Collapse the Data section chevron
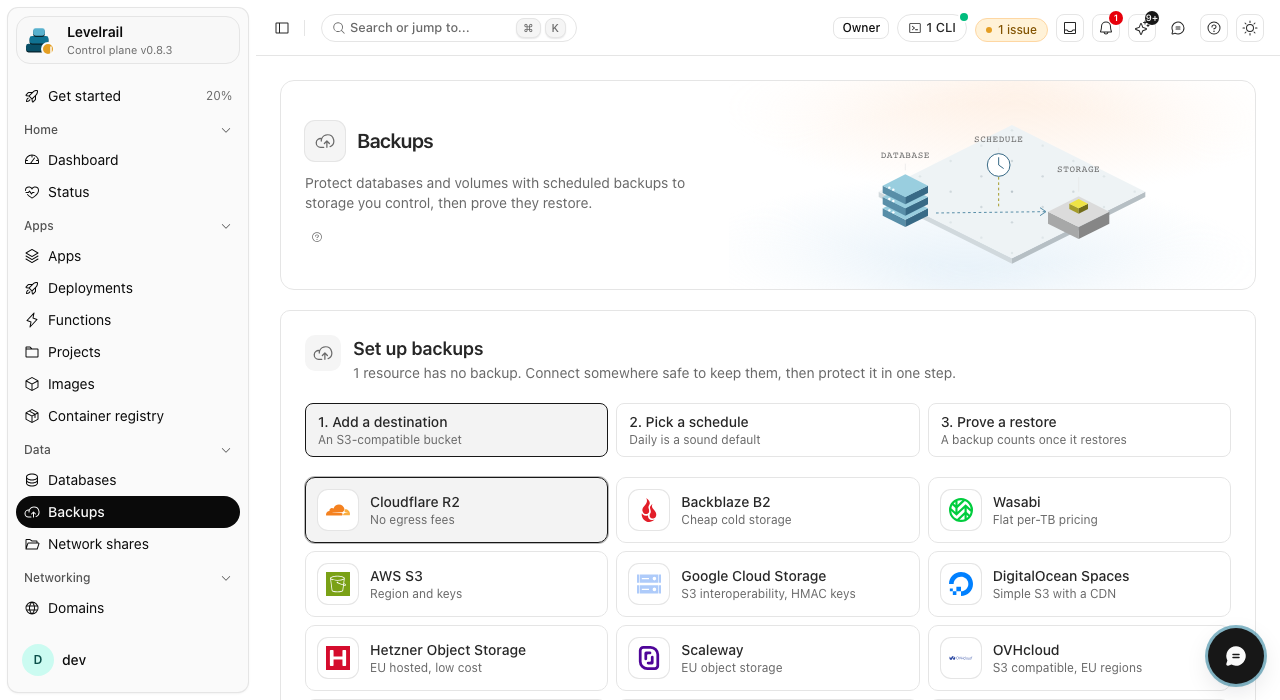The width and height of the screenshot is (1280, 700). pos(226,450)
